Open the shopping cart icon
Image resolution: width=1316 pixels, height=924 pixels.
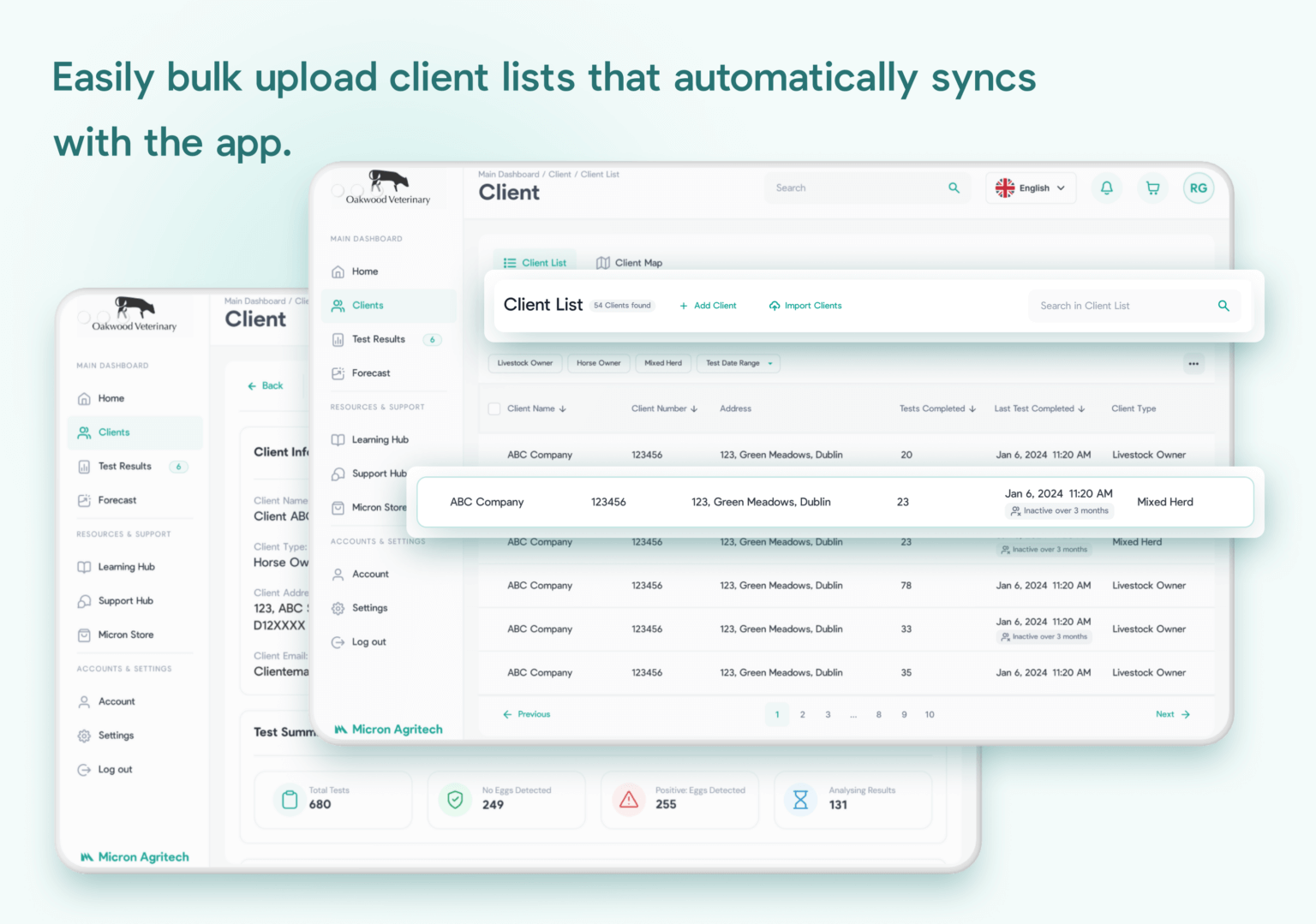click(1152, 188)
